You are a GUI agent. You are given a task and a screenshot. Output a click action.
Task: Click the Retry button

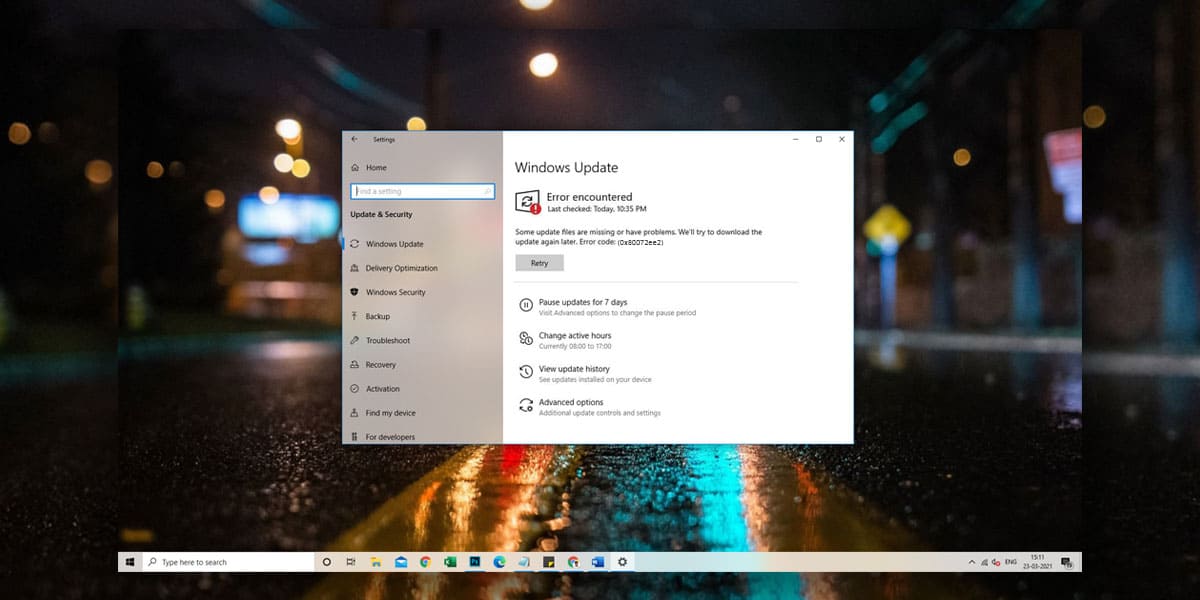point(539,263)
